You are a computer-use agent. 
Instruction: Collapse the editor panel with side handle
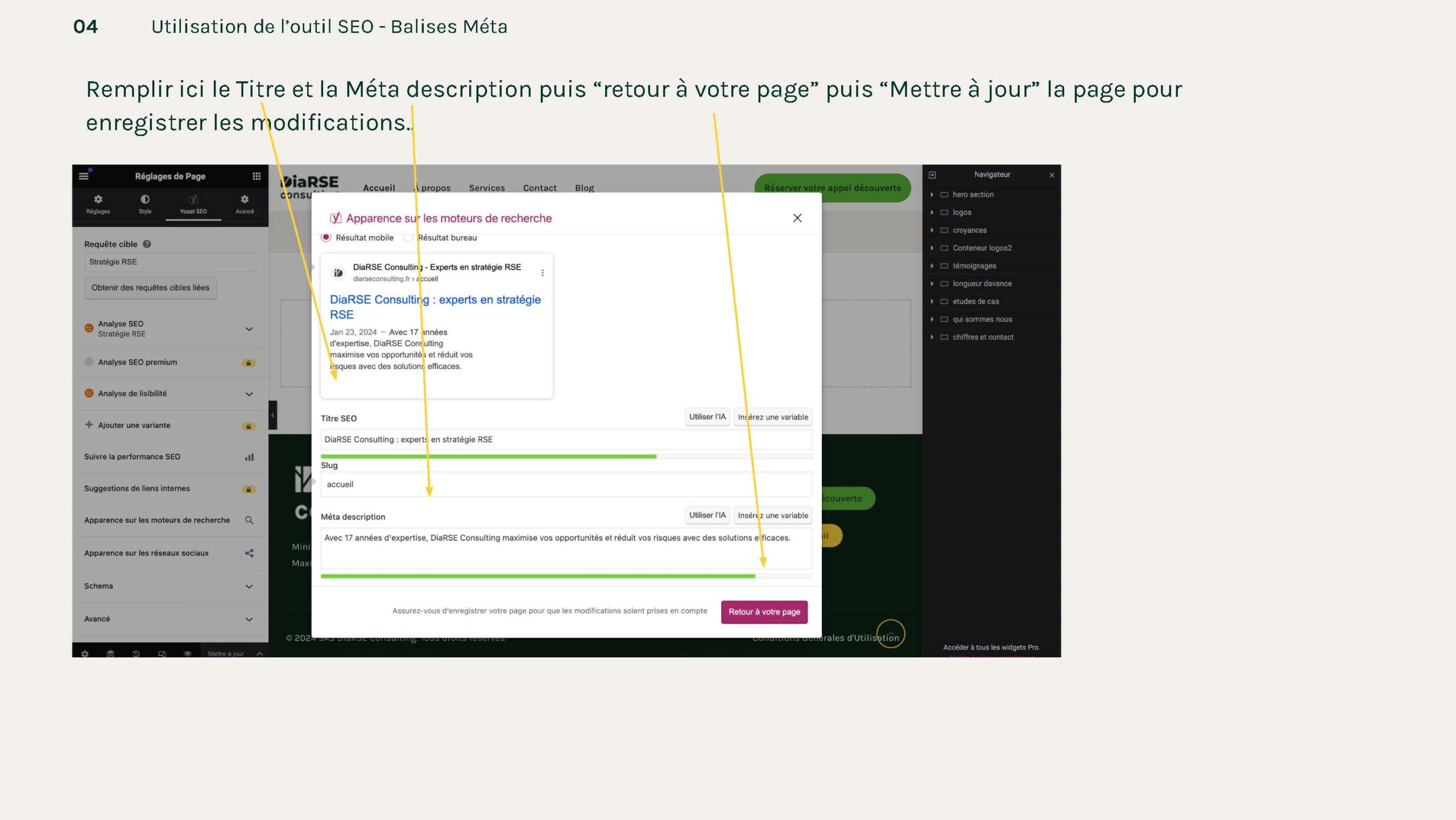[x=272, y=415]
